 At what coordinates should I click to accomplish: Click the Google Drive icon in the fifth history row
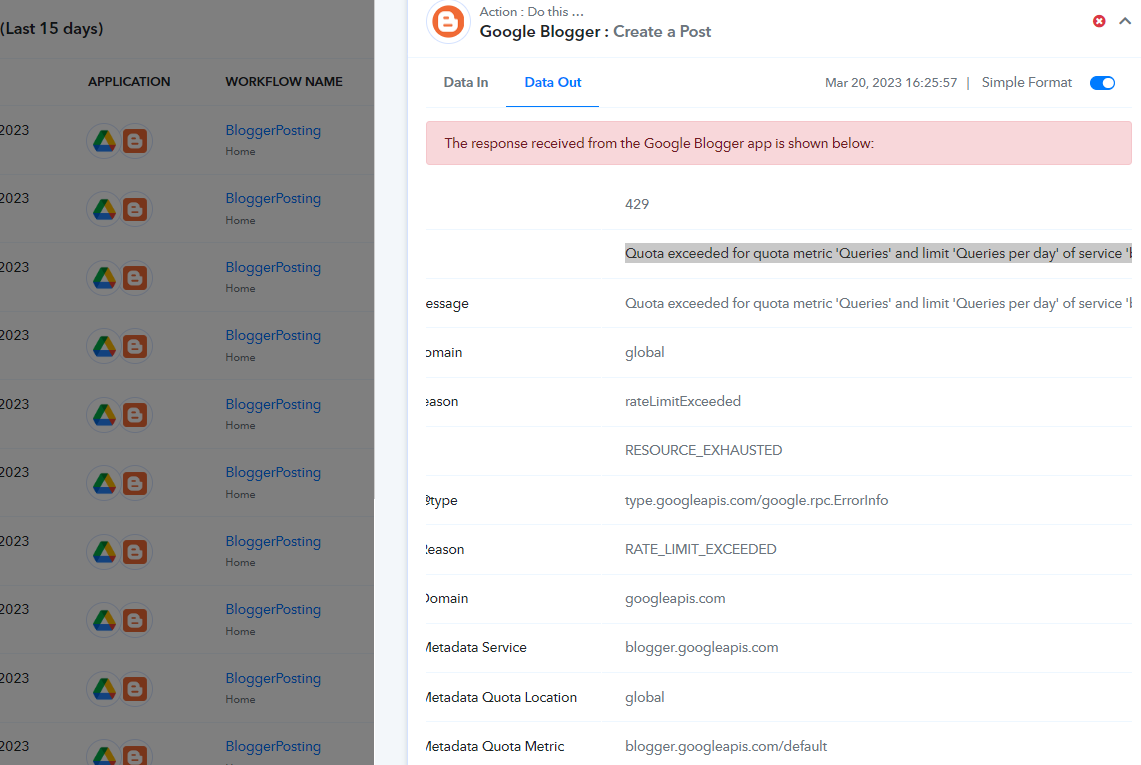click(x=104, y=414)
